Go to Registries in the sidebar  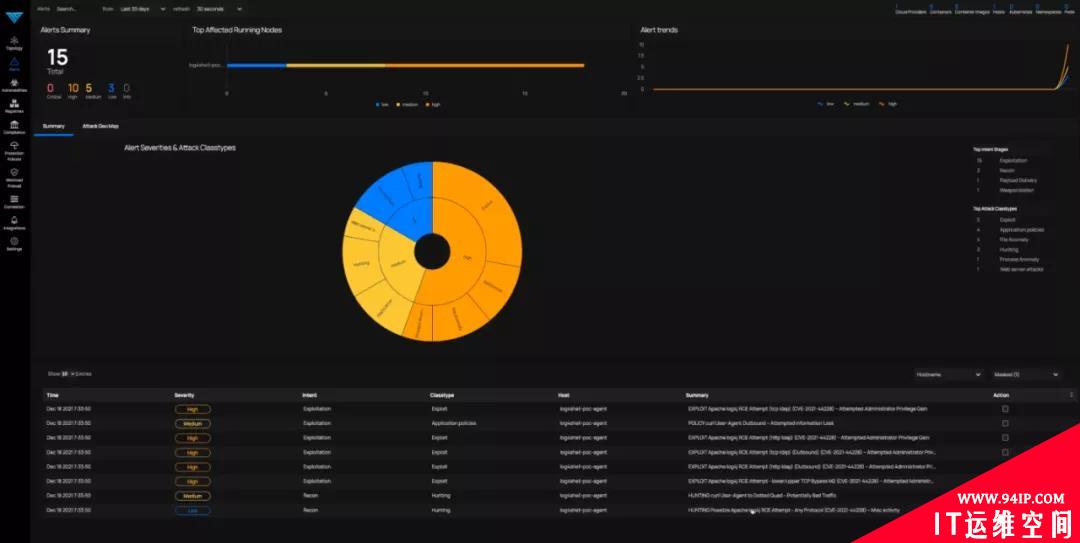tap(14, 105)
